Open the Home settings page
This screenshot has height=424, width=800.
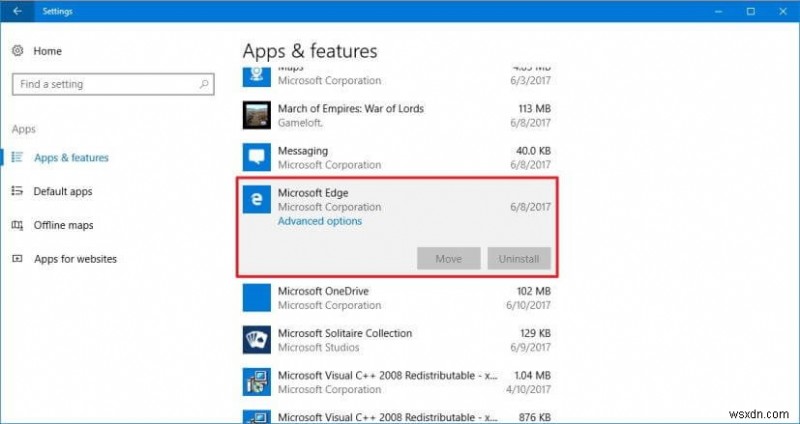pos(47,51)
